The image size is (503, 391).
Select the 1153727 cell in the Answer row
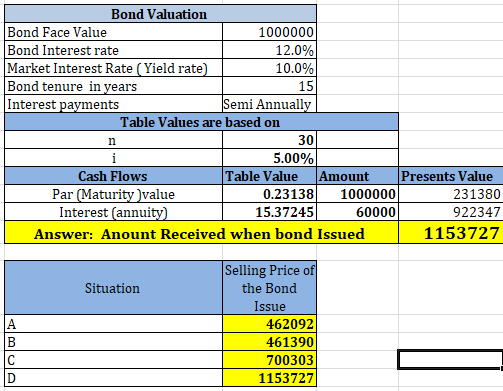451,232
